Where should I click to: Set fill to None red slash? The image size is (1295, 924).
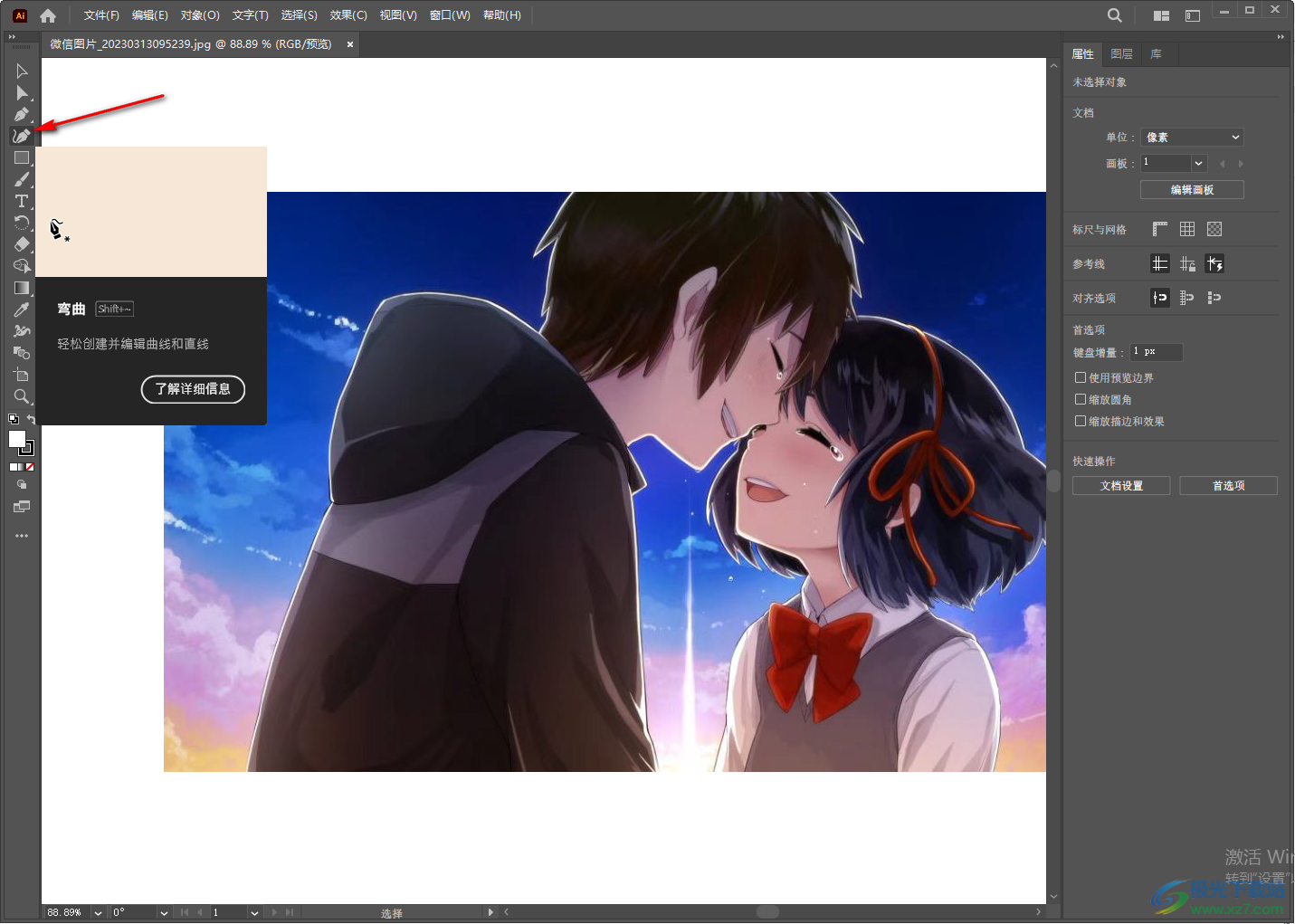30,467
